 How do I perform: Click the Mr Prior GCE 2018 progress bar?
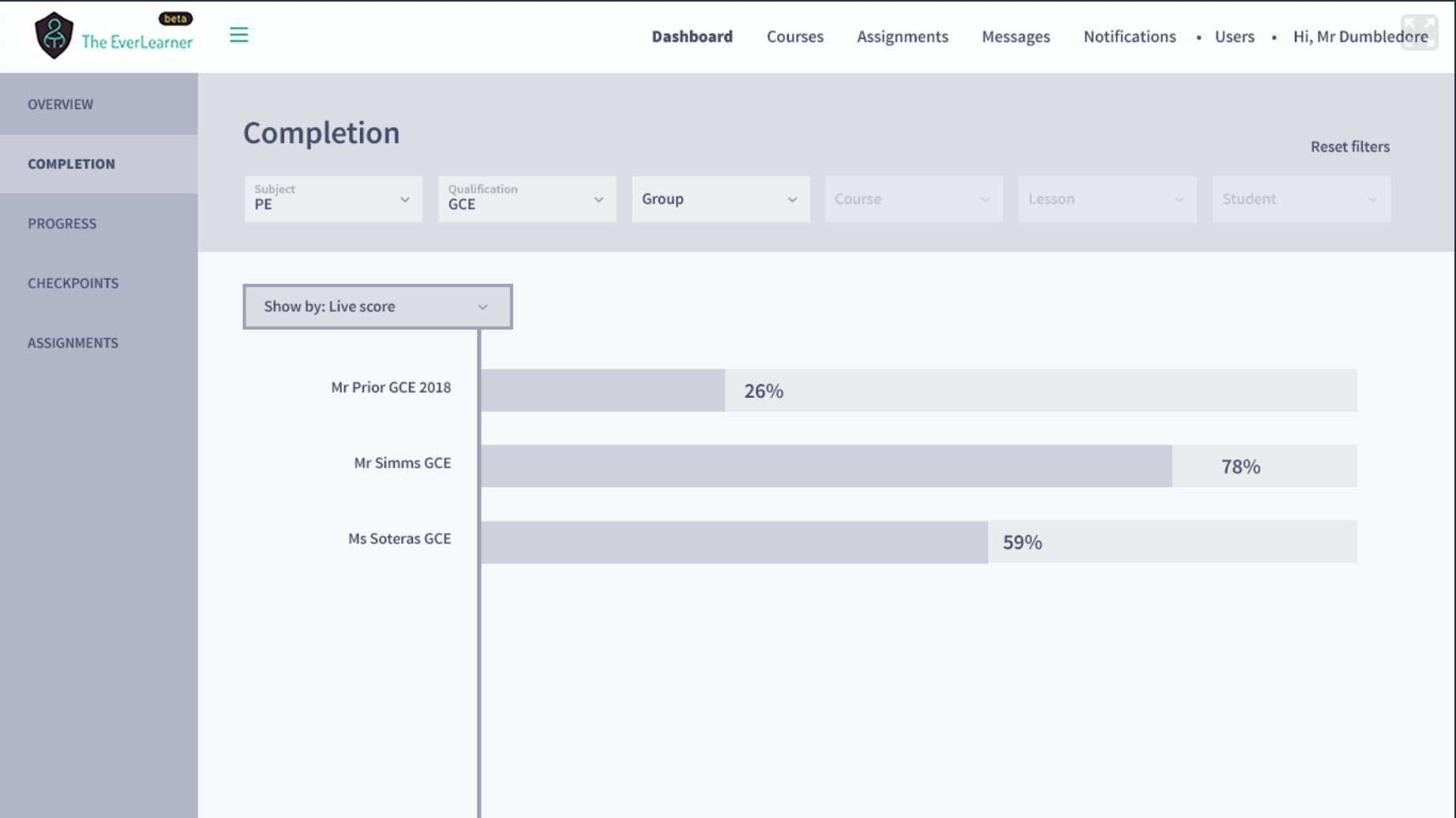pos(919,390)
